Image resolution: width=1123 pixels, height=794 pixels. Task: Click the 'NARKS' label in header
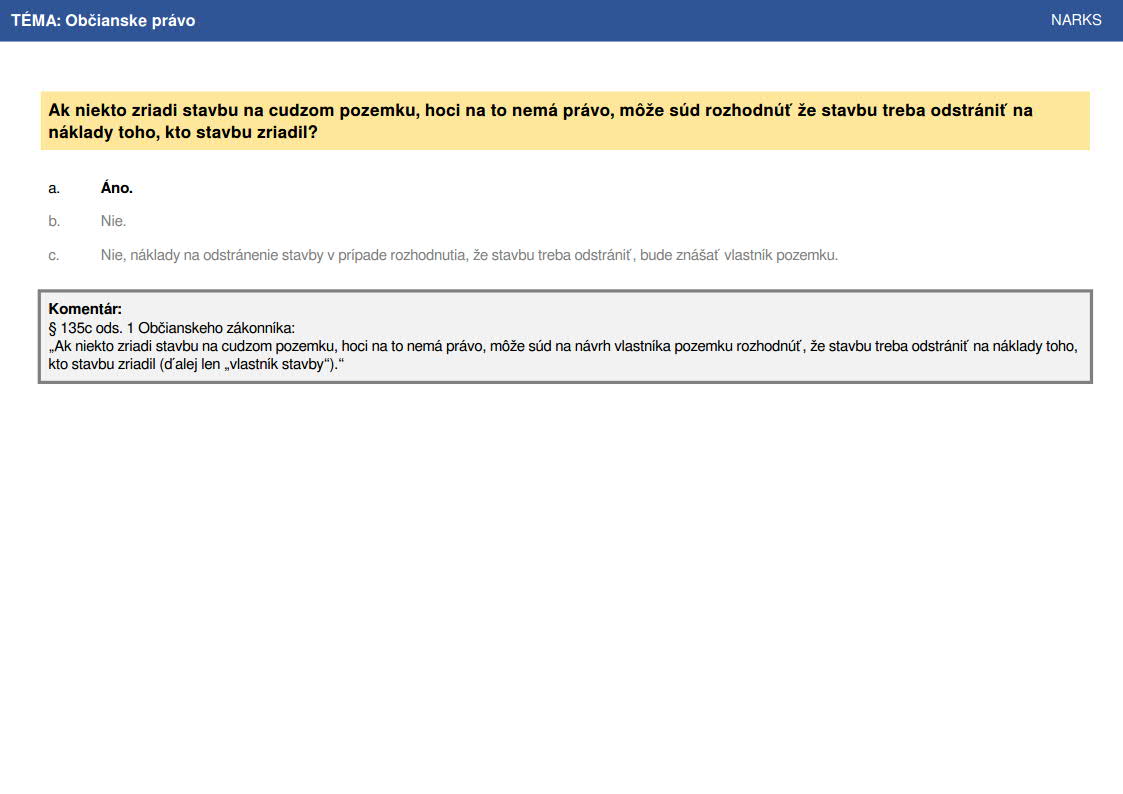click(1076, 20)
